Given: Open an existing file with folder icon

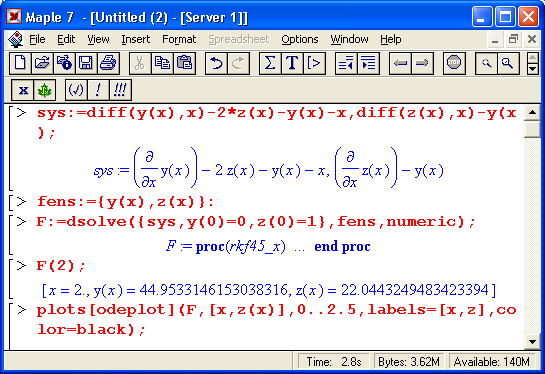Looking at the screenshot, I should click(x=42, y=63).
